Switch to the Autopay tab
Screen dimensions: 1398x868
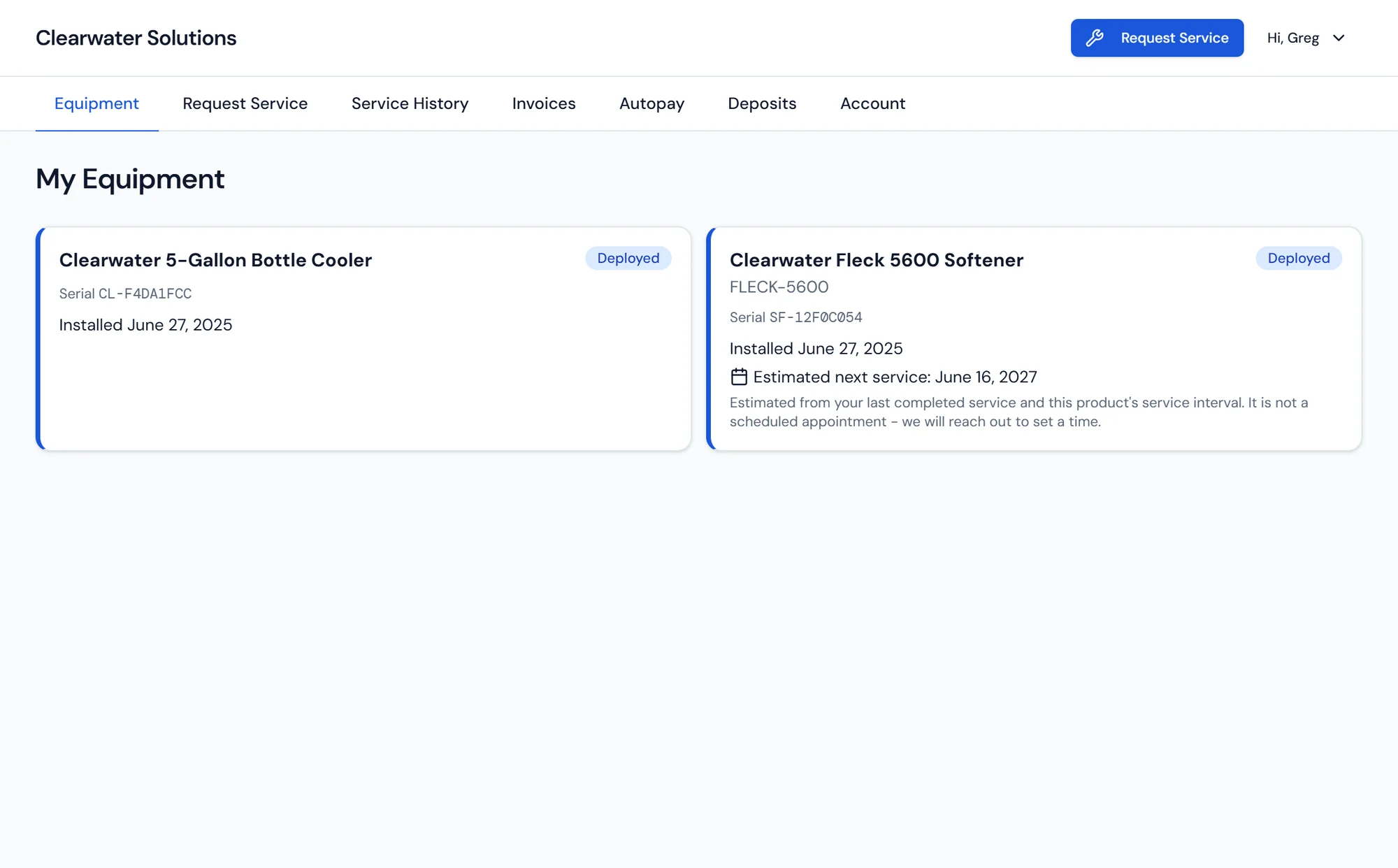pos(651,103)
